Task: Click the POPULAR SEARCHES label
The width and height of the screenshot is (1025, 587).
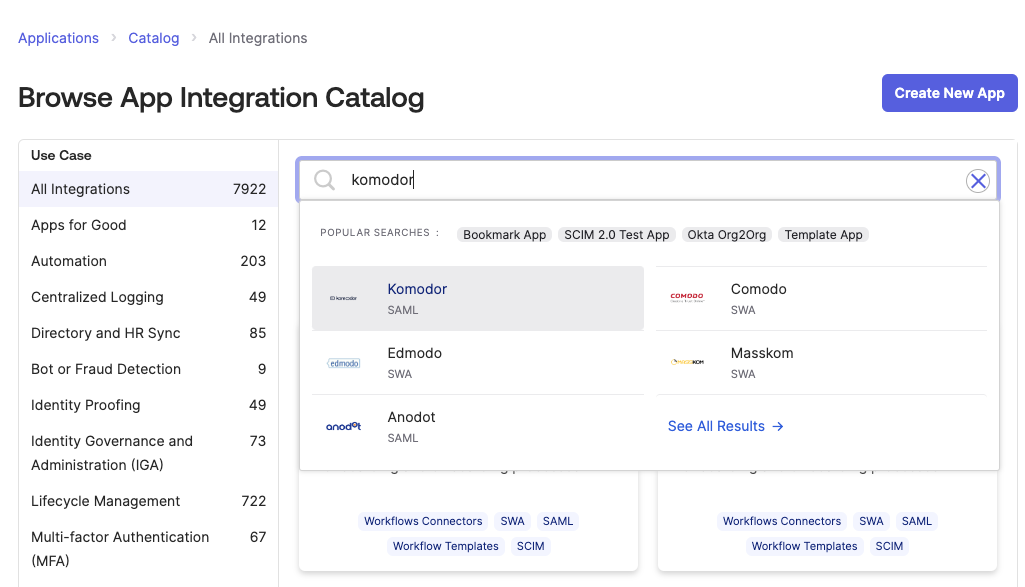Action: pos(379,233)
